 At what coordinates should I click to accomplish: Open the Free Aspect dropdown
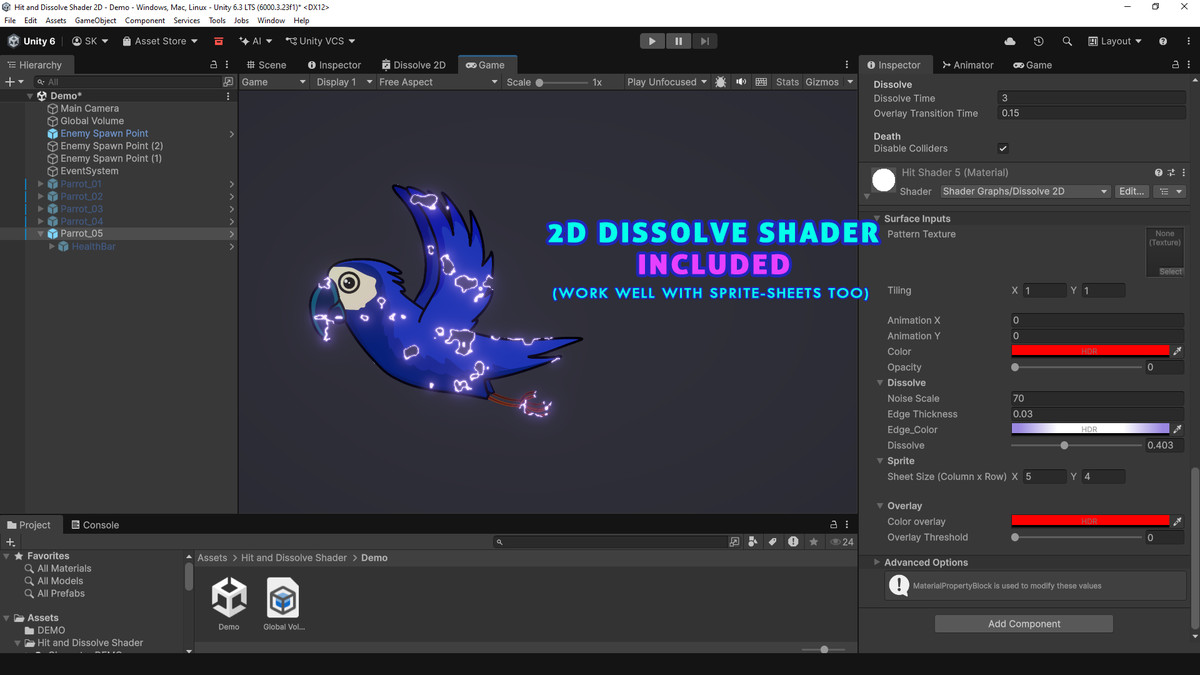(x=438, y=82)
